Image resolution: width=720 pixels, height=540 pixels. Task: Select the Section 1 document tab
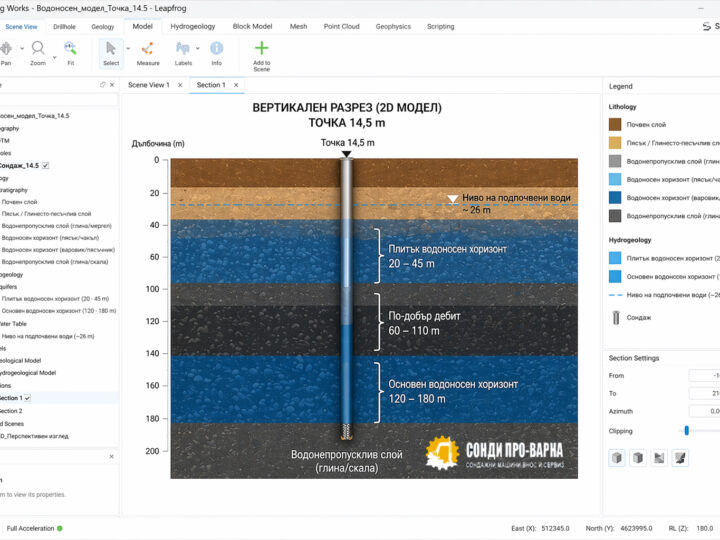211,85
